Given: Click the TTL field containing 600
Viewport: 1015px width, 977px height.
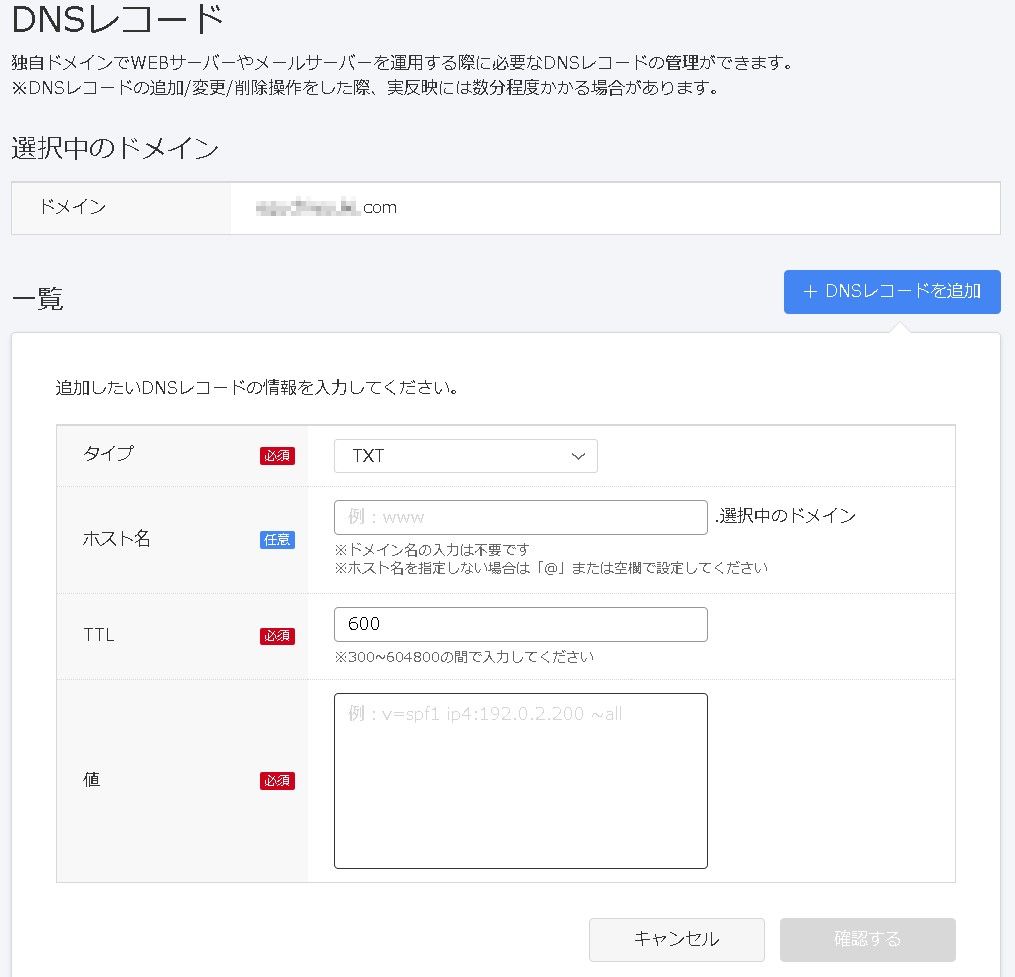Looking at the screenshot, I should pos(520,624).
